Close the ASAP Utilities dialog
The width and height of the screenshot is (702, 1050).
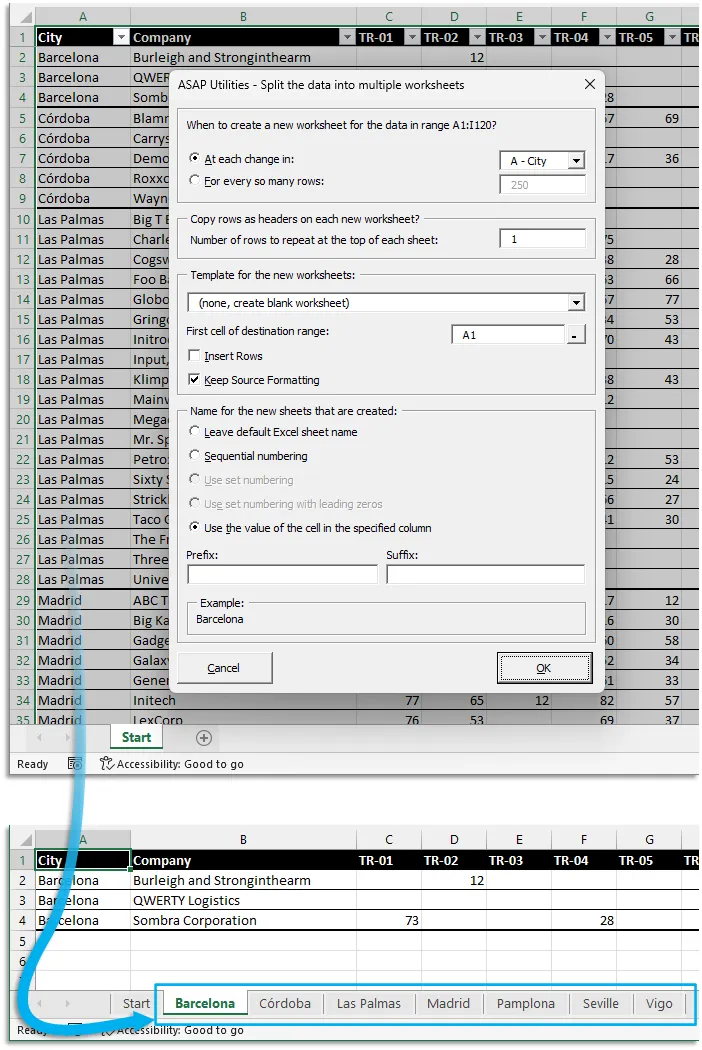pos(589,84)
